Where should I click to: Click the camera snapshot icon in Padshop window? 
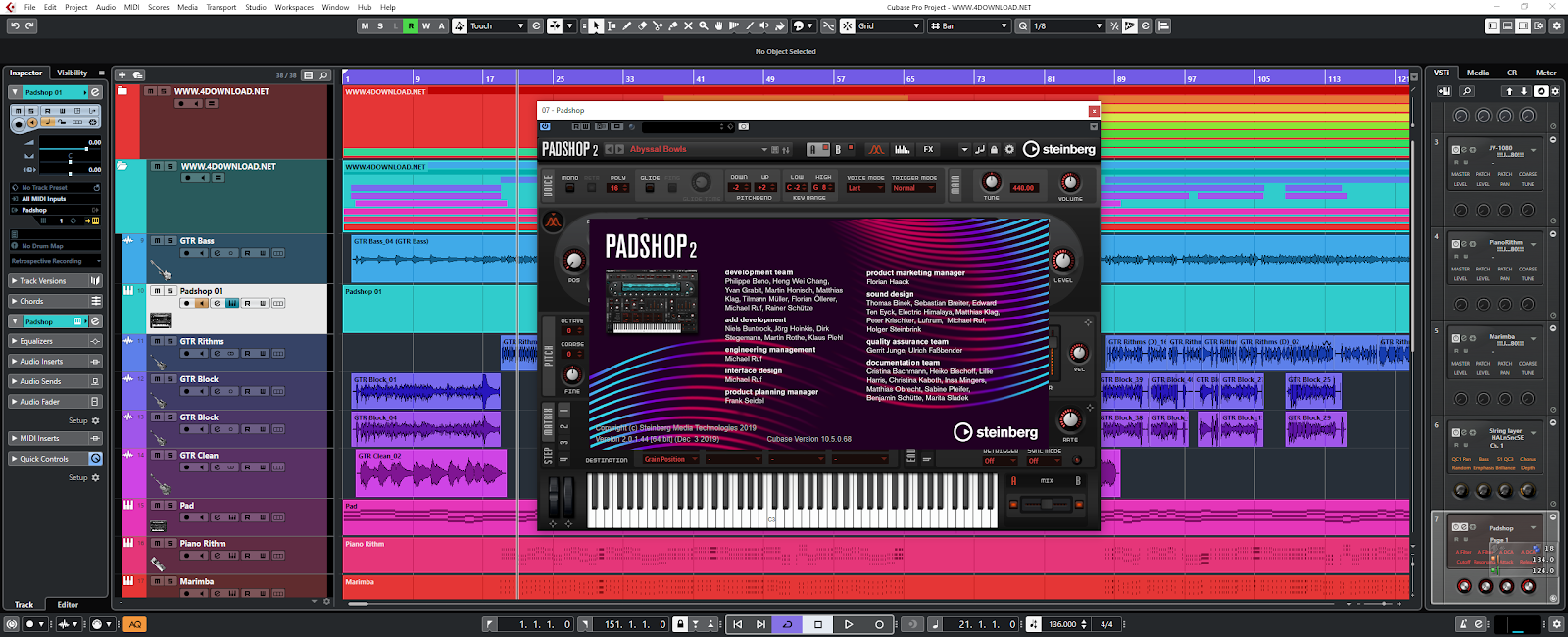[x=744, y=126]
